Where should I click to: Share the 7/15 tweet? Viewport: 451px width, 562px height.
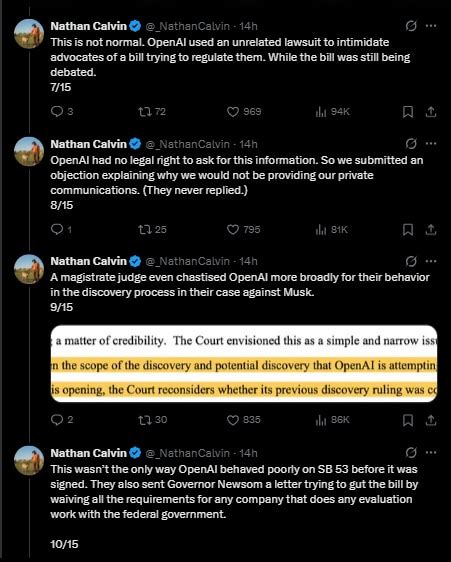click(431, 112)
